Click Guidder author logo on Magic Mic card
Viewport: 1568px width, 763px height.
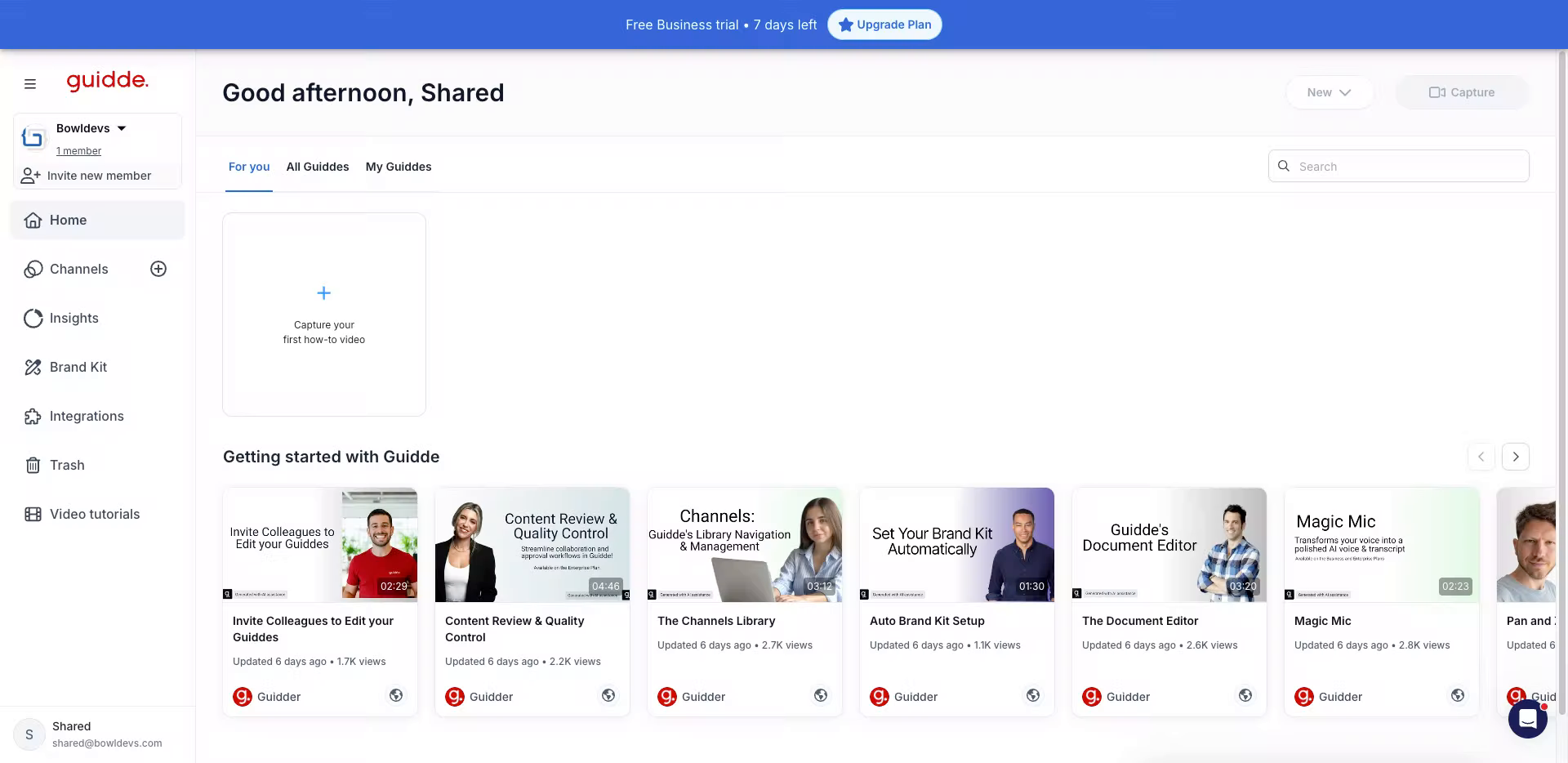[1304, 696]
